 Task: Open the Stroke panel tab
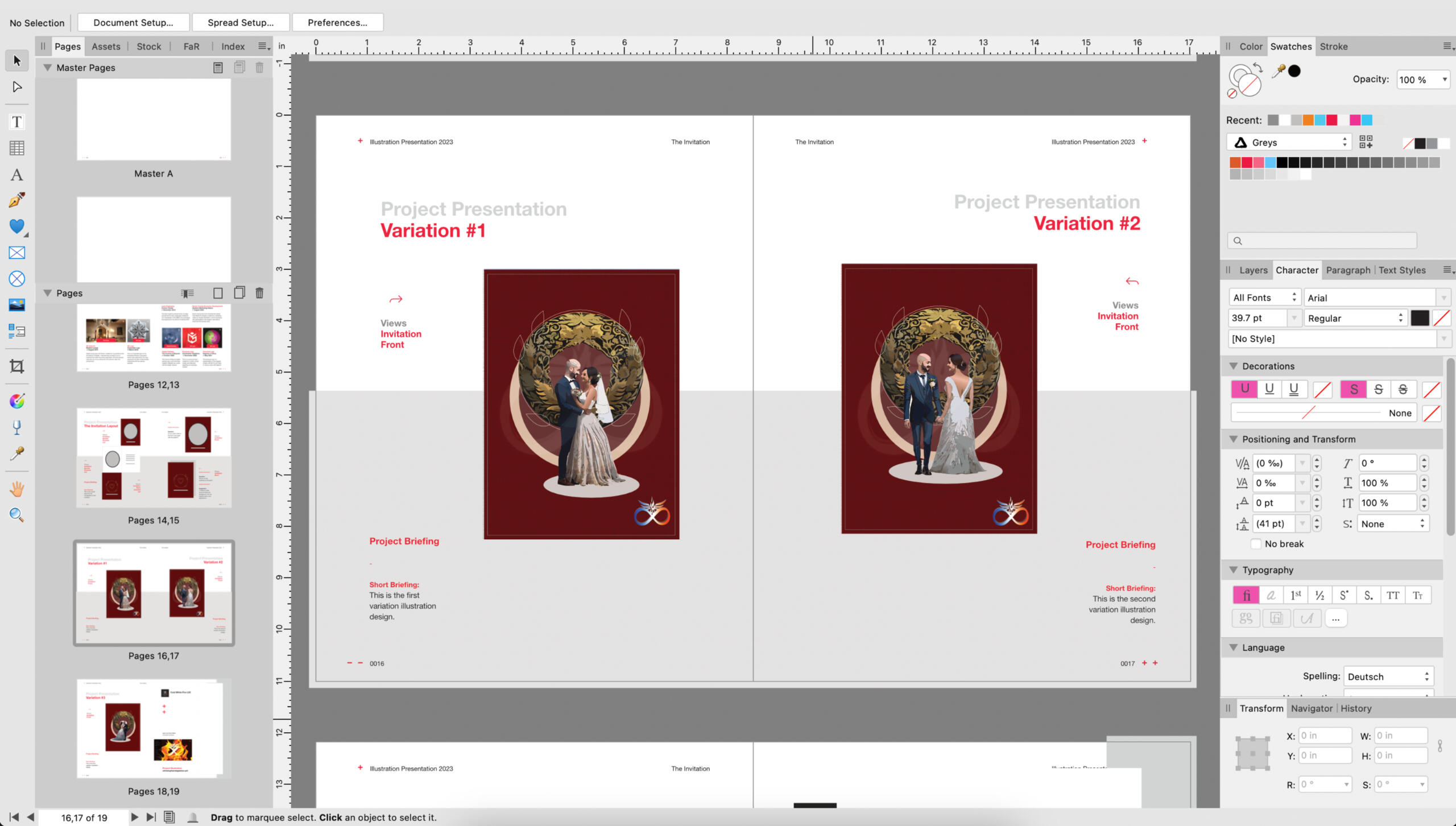[x=1334, y=46]
